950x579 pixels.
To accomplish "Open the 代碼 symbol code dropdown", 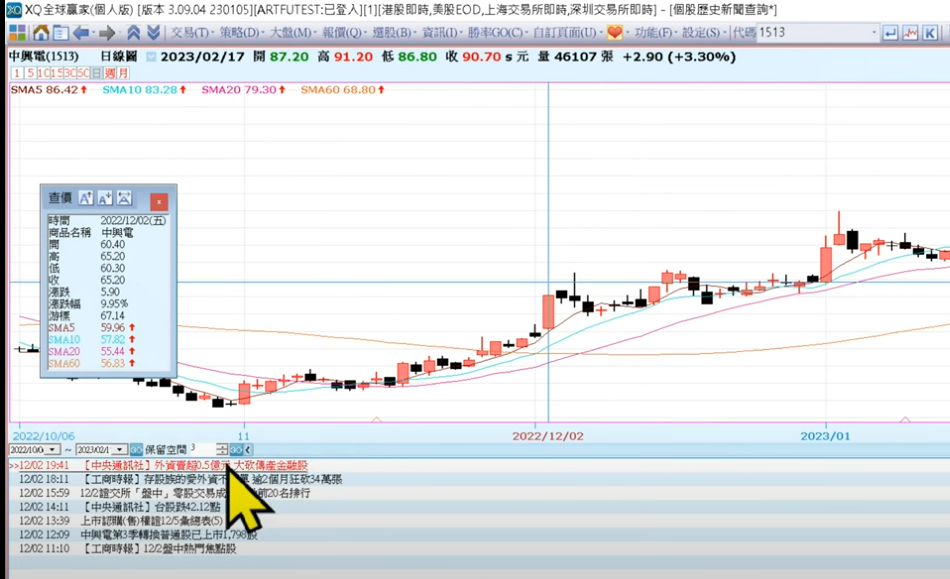I will click(x=872, y=33).
